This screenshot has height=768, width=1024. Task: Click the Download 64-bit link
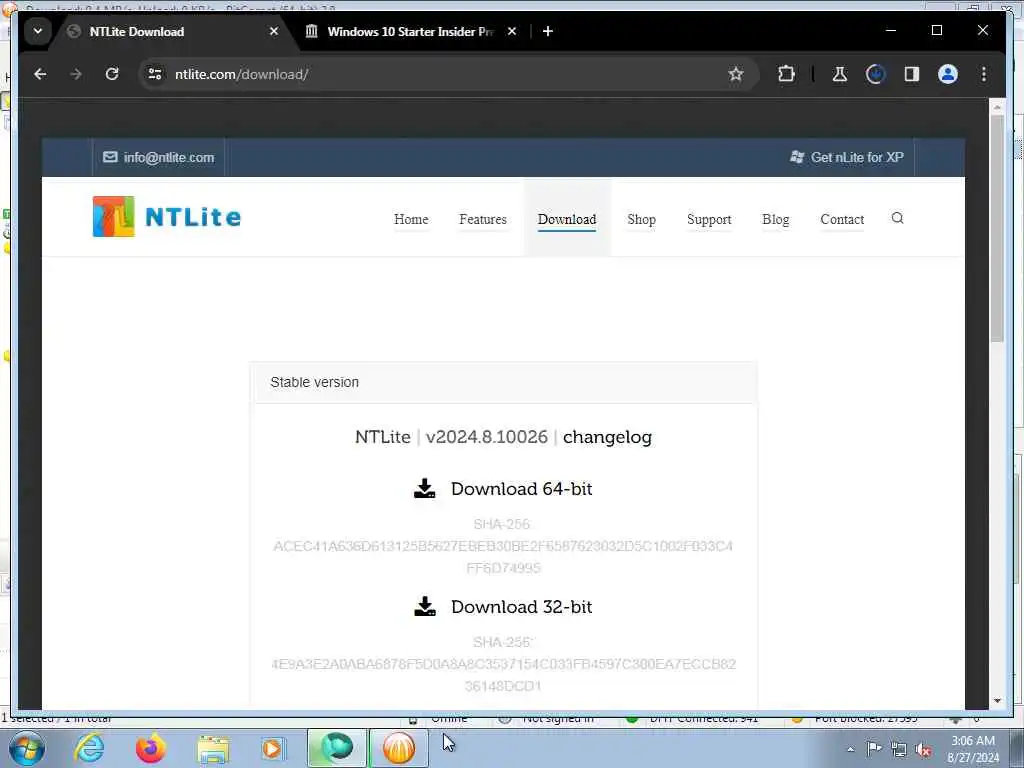click(x=521, y=489)
